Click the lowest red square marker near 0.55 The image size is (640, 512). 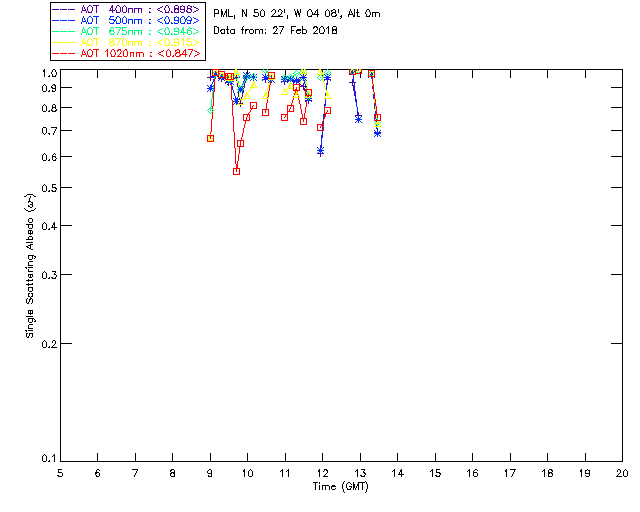click(236, 171)
